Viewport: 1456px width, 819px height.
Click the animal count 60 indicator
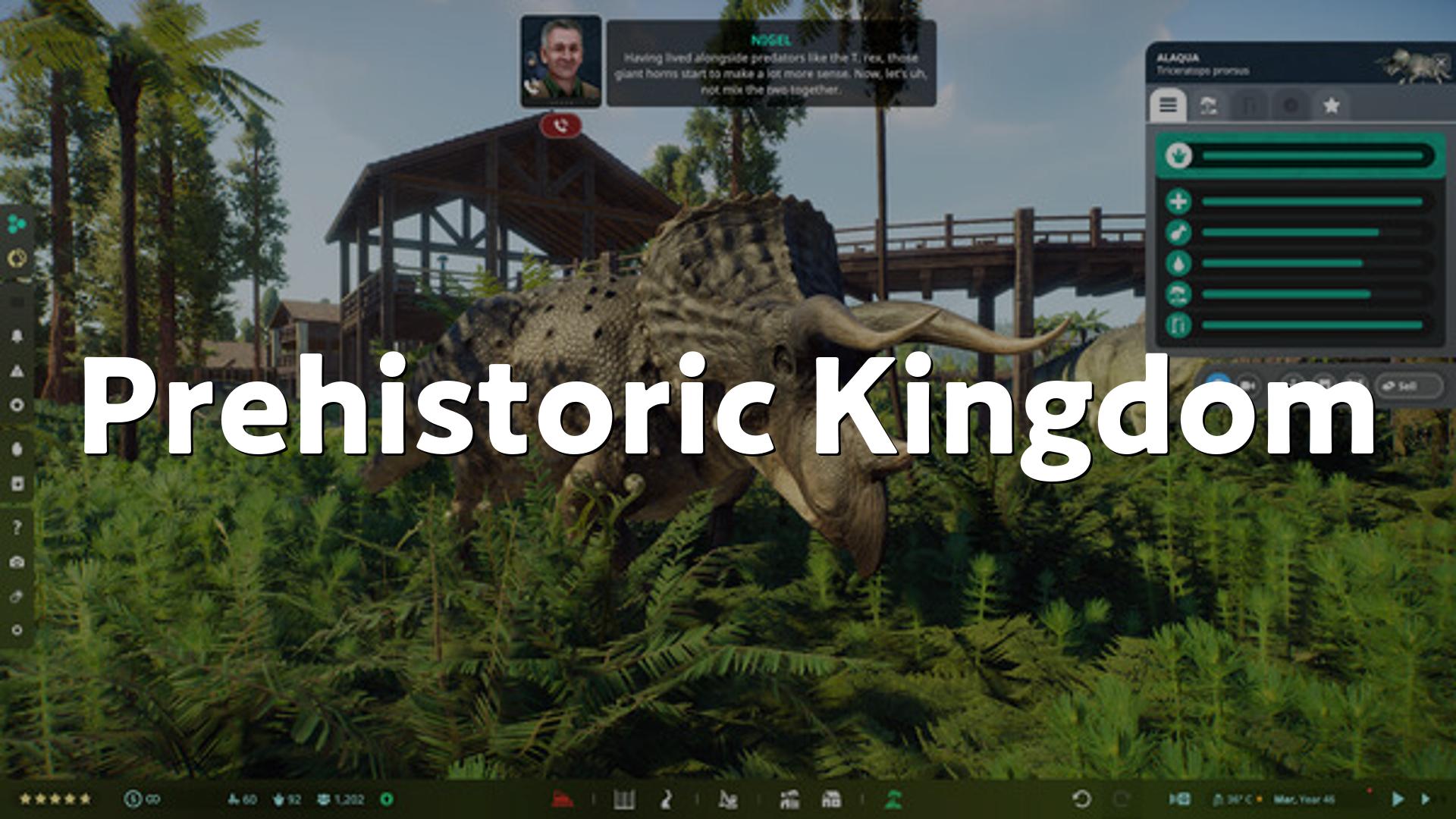pos(243,799)
